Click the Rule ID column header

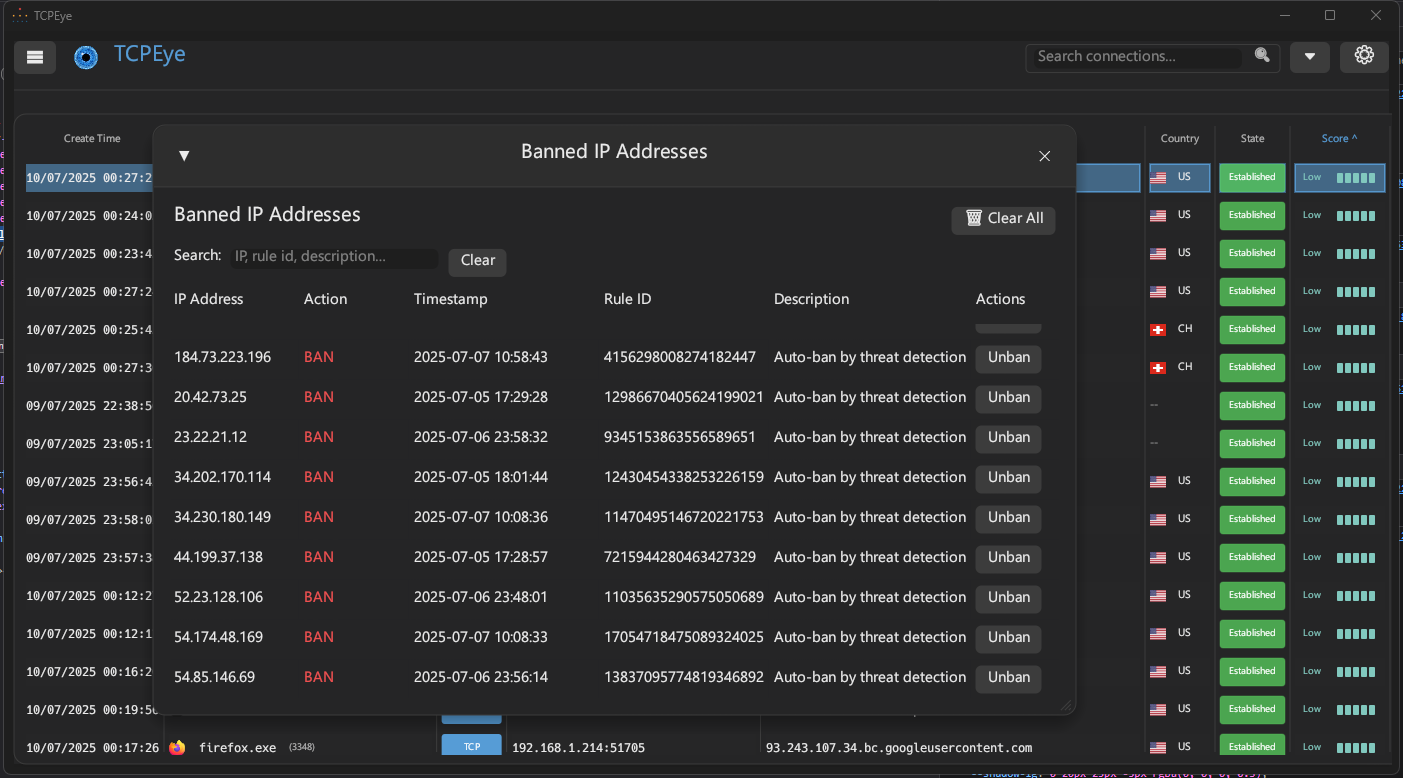[627, 299]
